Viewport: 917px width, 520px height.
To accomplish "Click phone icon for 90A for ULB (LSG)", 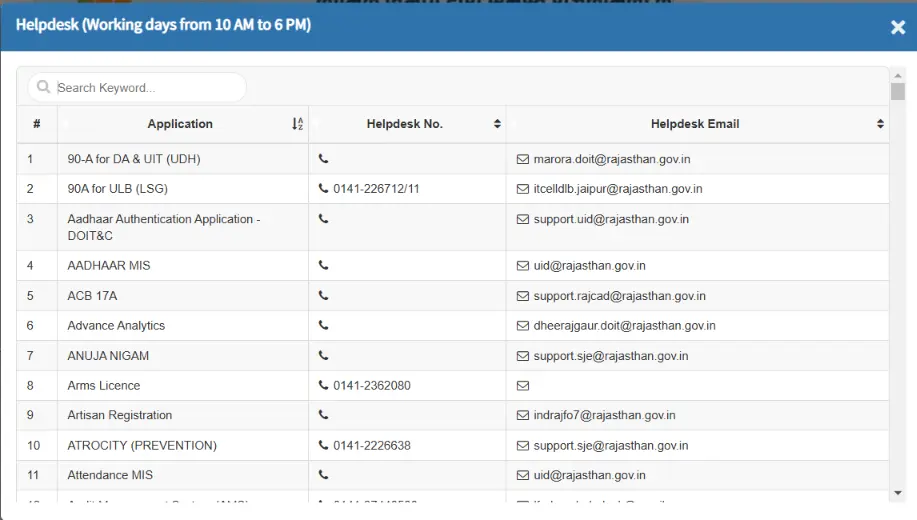I will pyautogui.click(x=323, y=189).
